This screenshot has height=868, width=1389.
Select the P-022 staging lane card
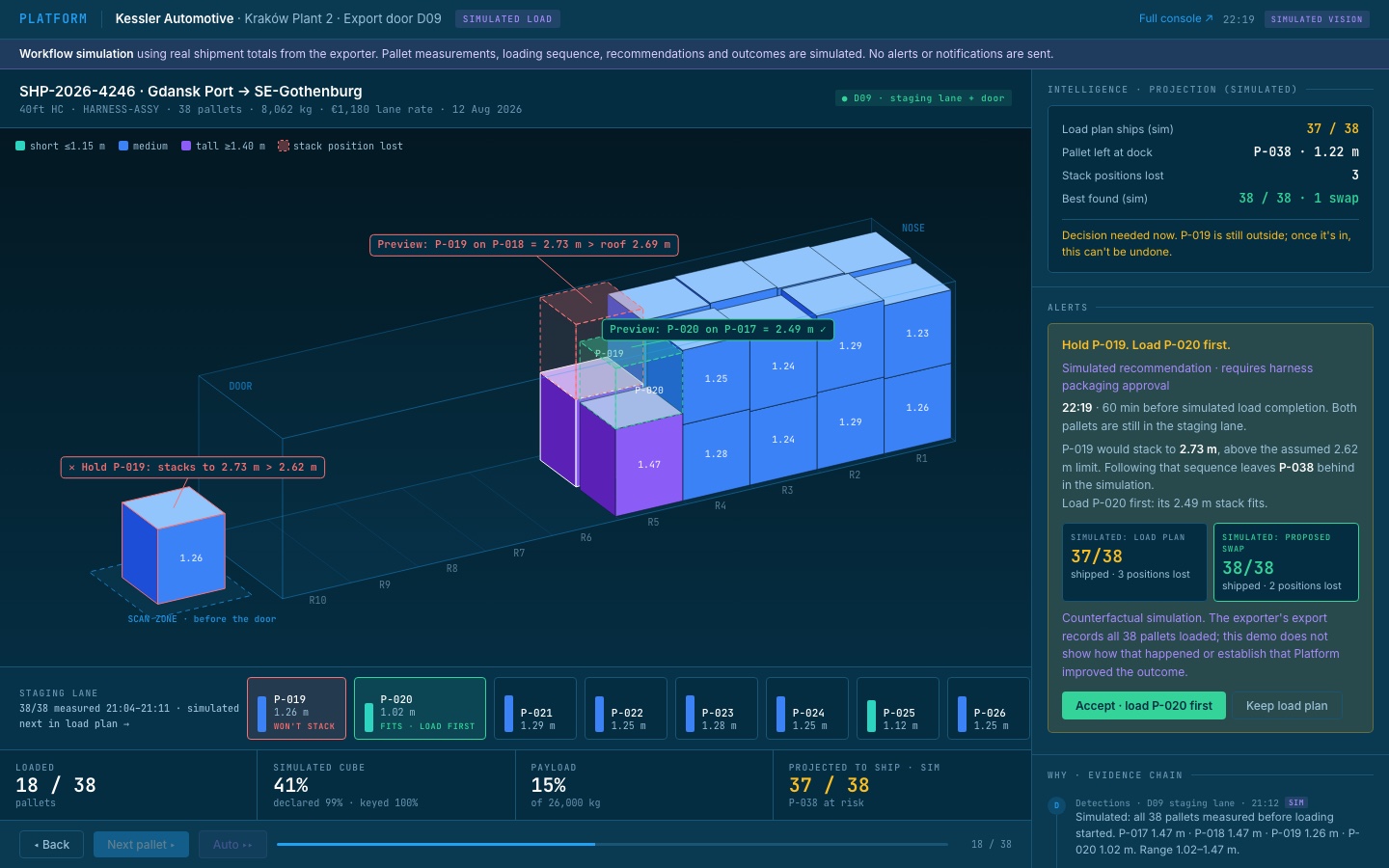(626, 709)
